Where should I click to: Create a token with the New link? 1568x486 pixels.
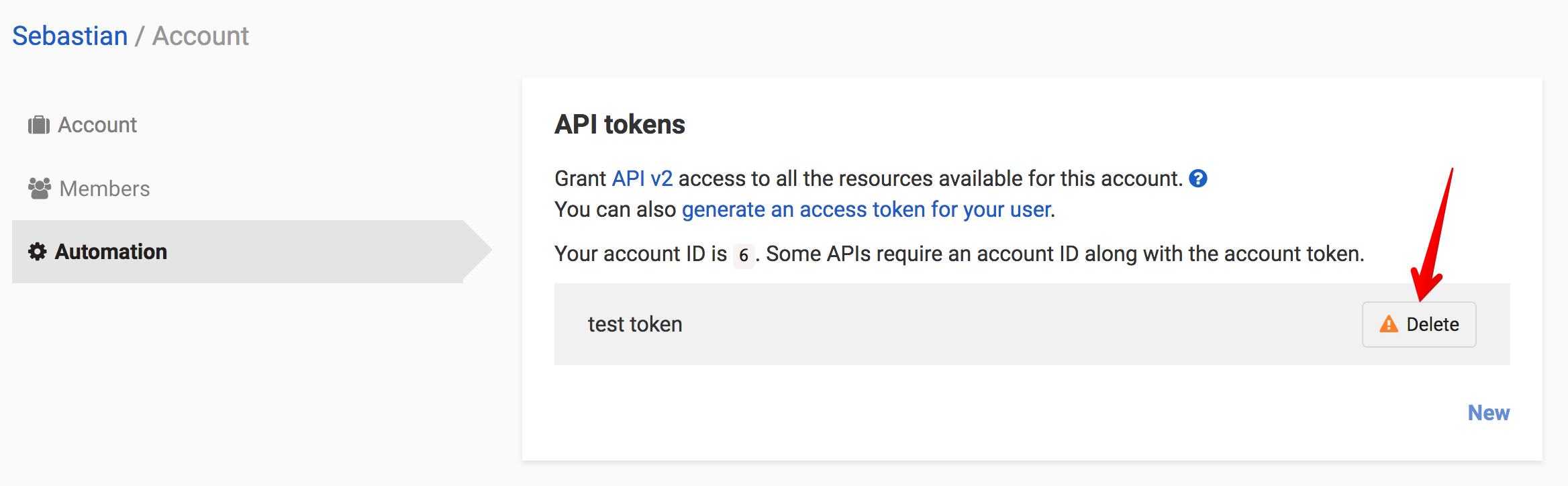[x=1488, y=413]
